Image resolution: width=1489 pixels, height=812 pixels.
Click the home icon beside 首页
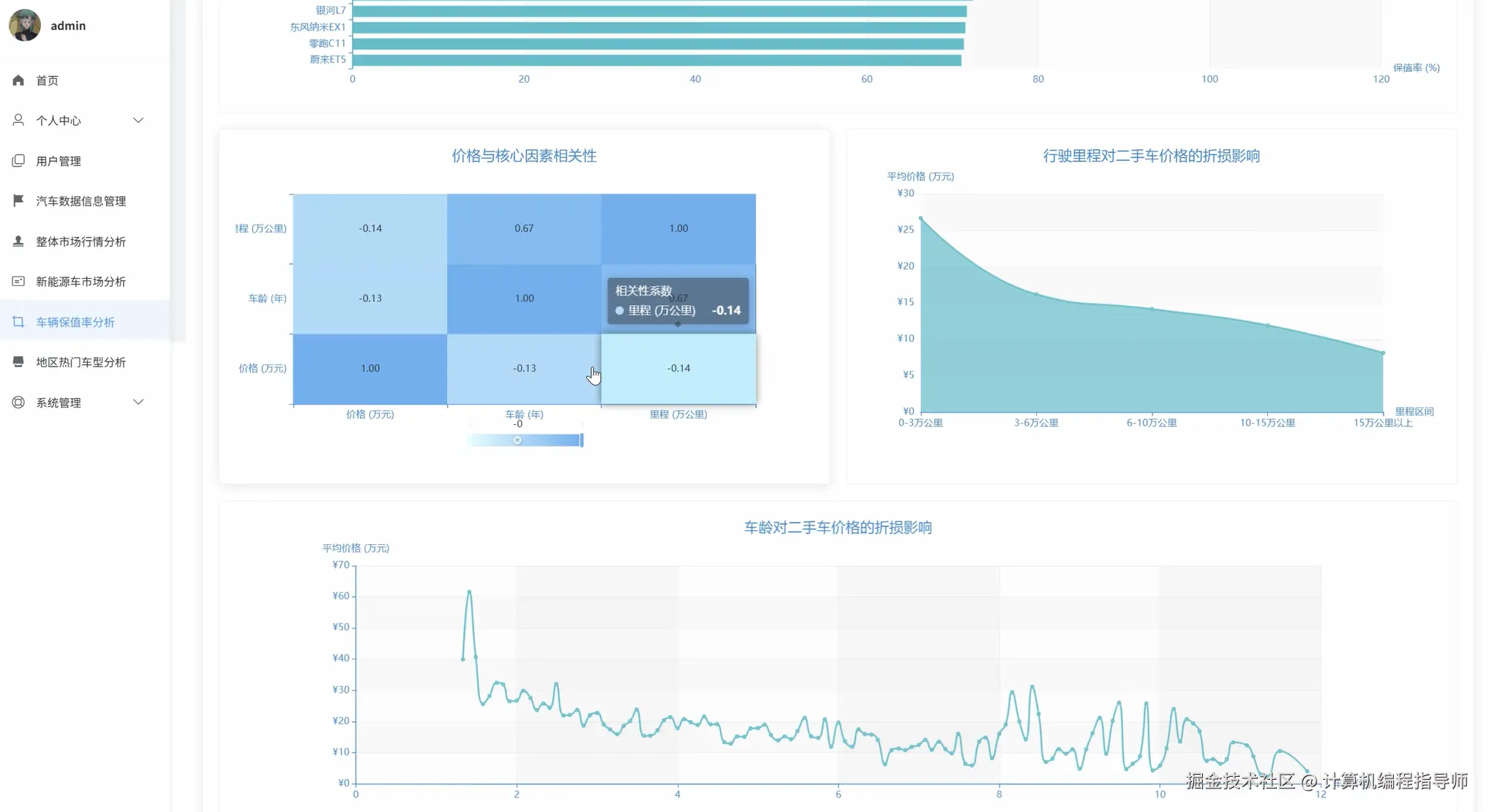pyautogui.click(x=18, y=80)
